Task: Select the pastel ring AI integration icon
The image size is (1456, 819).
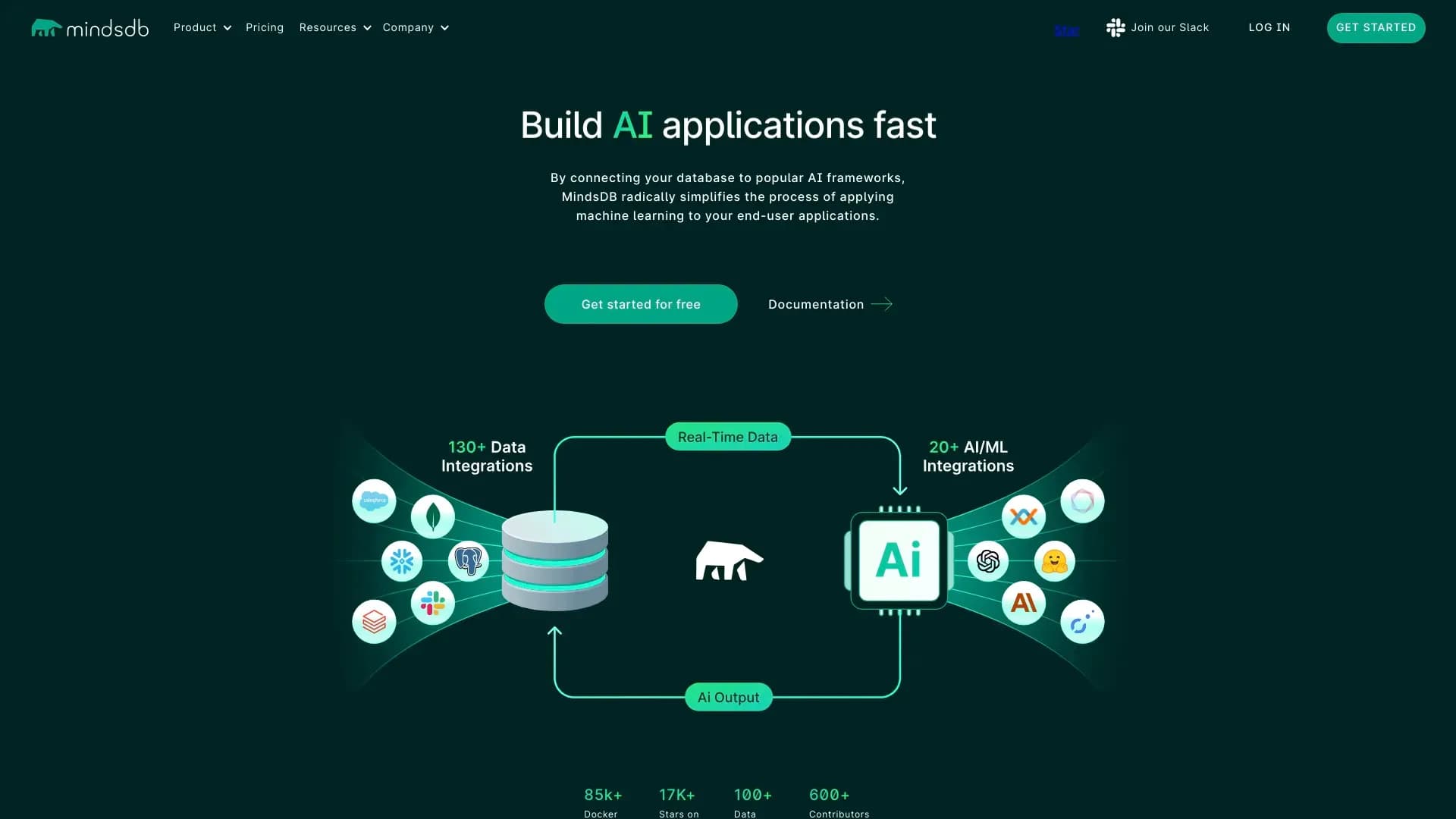Action: click(1082, 500)
